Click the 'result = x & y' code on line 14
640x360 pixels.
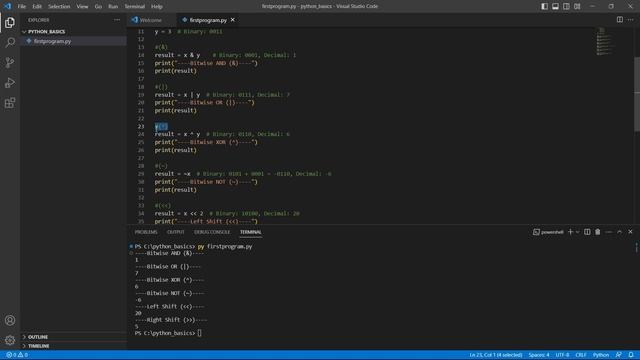click(177, 55)
